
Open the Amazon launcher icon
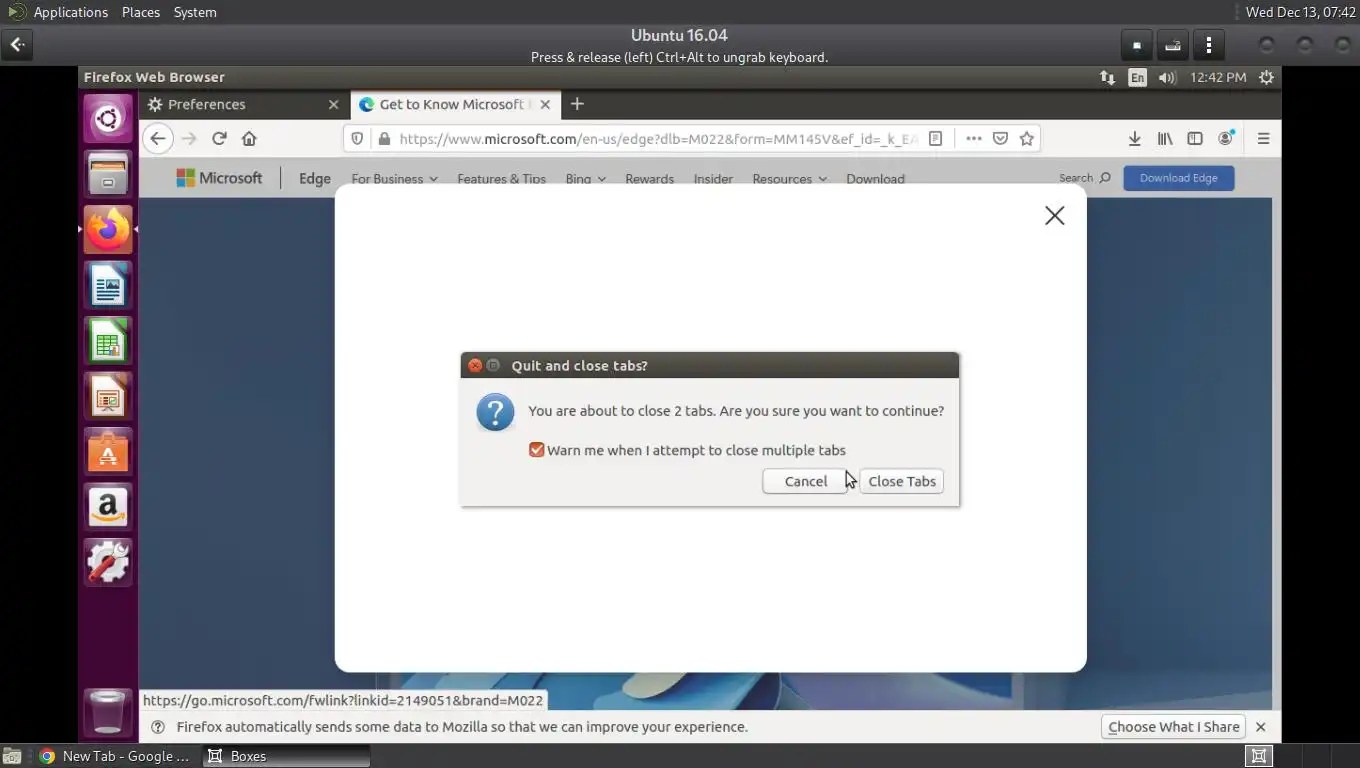pos(108,508)
